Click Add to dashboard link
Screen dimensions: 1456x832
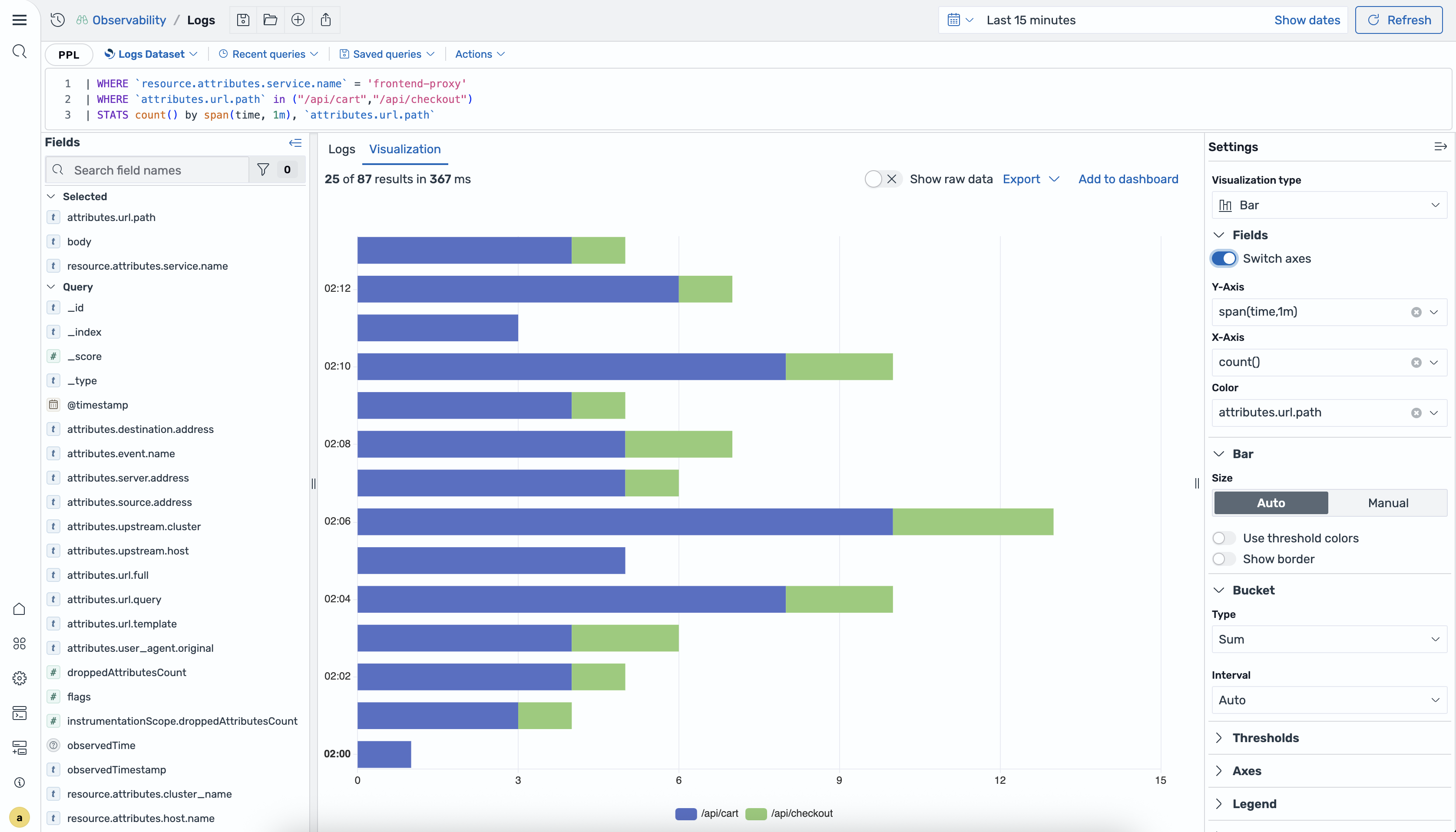coord(1128,179)
